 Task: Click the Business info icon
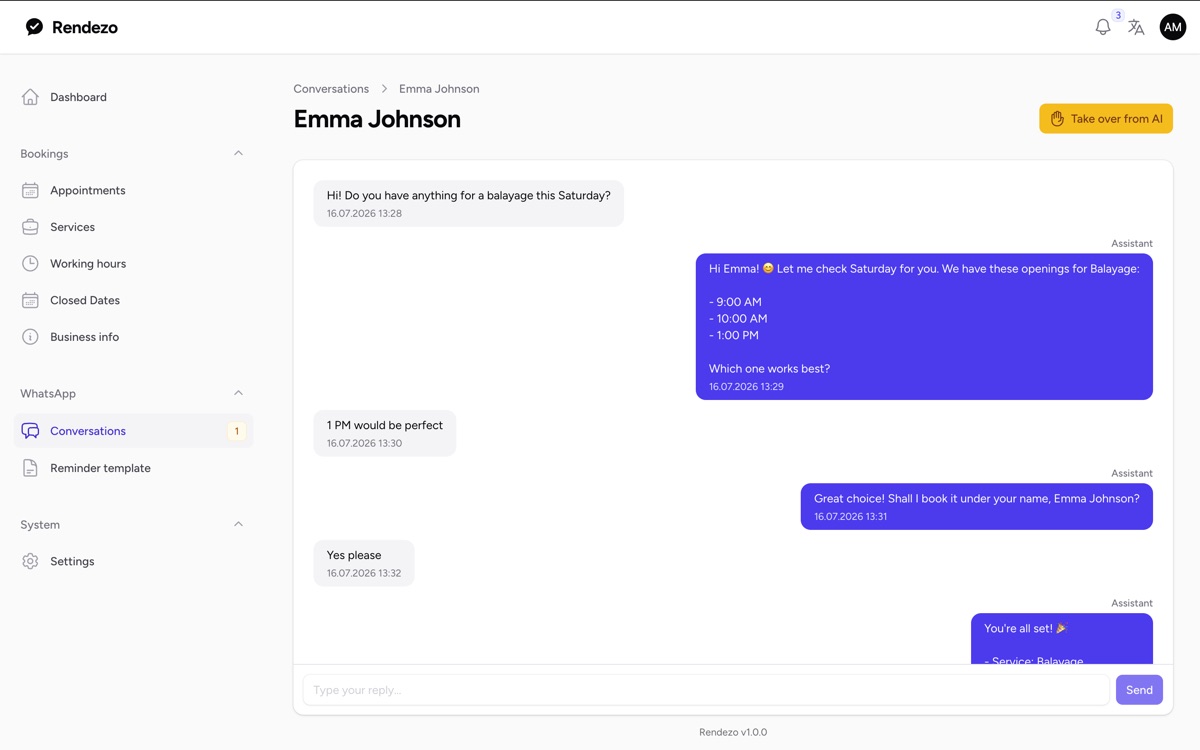click(30, 337)
